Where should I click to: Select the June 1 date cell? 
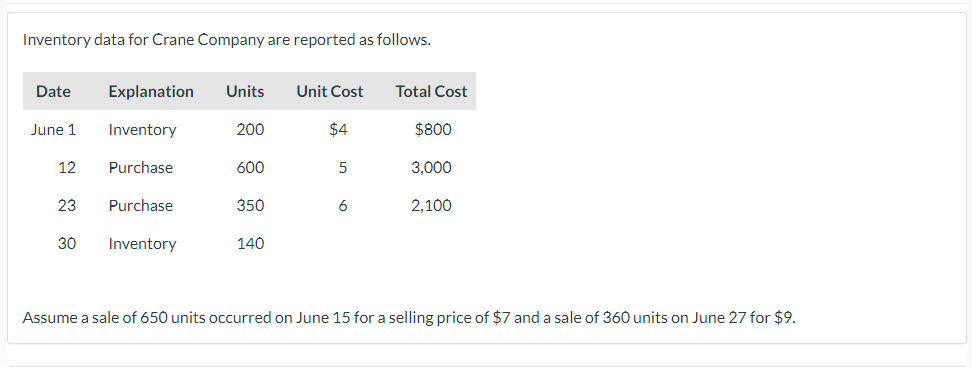(53, 130)
